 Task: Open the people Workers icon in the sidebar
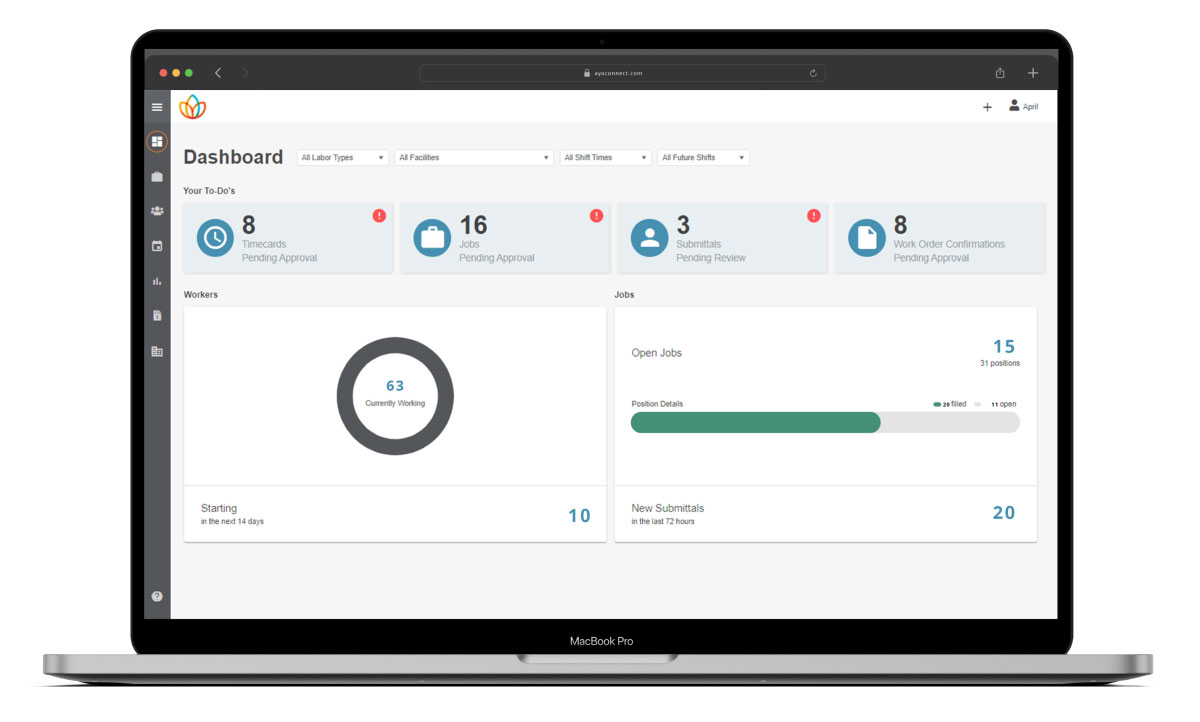(x=157, y=211)
